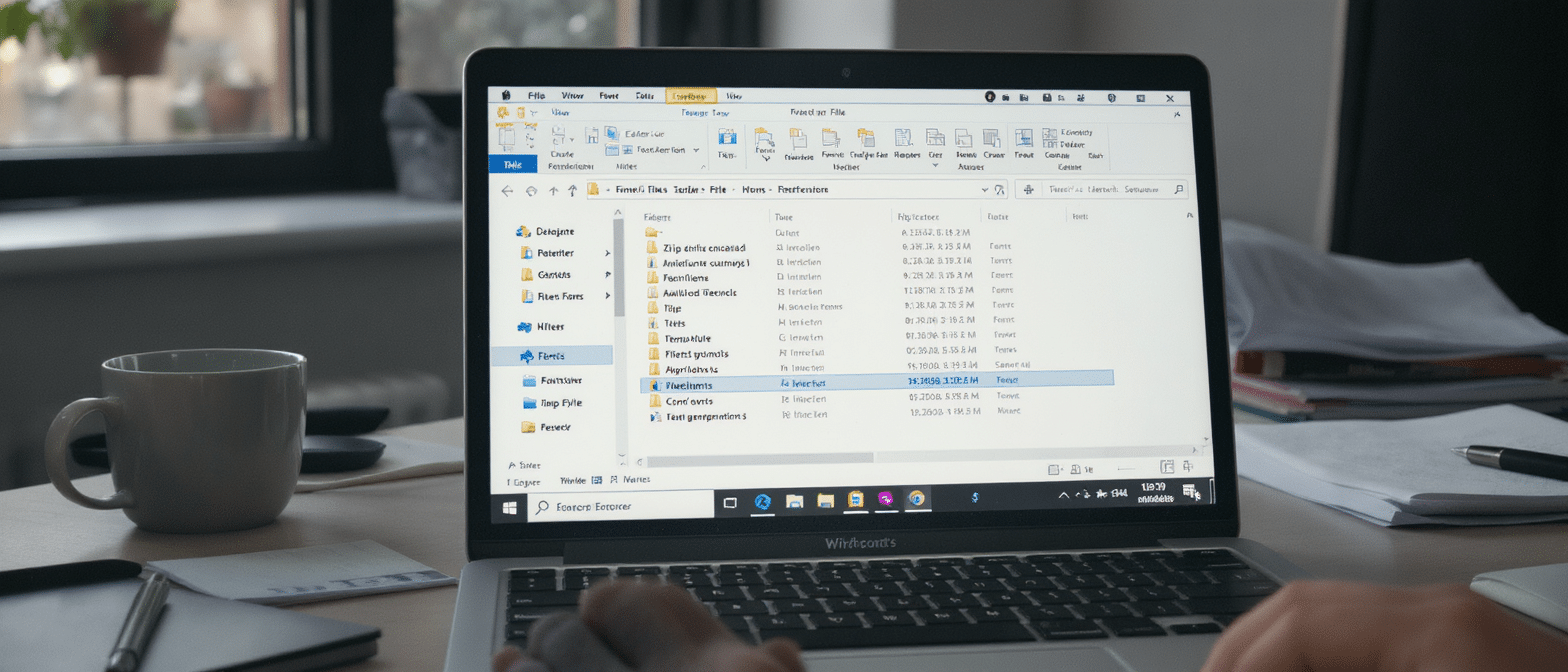Image resolution: width=1568 pixels, height=672 pixels.
Task: Go back using the back arrow button
Action: coord(507,191)
